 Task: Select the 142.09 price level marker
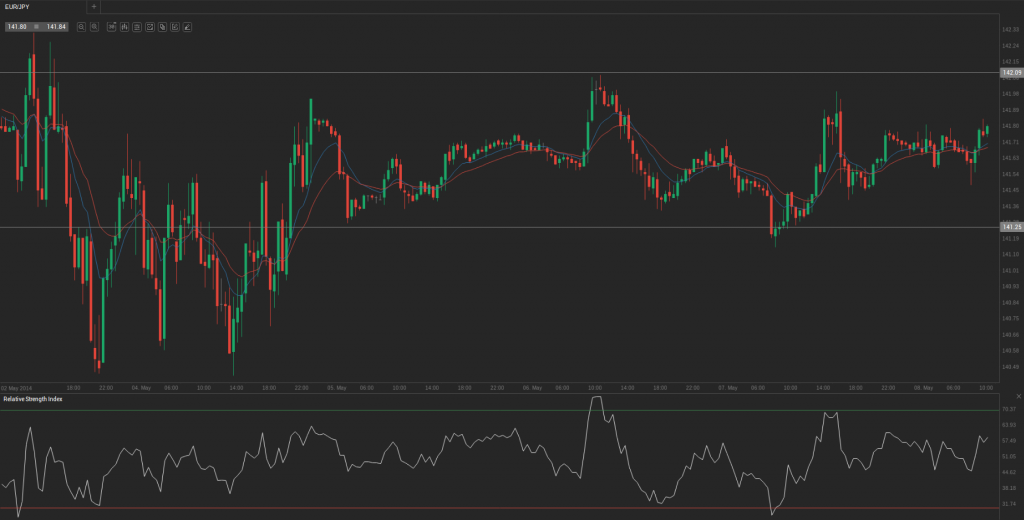pos(1012,73)
